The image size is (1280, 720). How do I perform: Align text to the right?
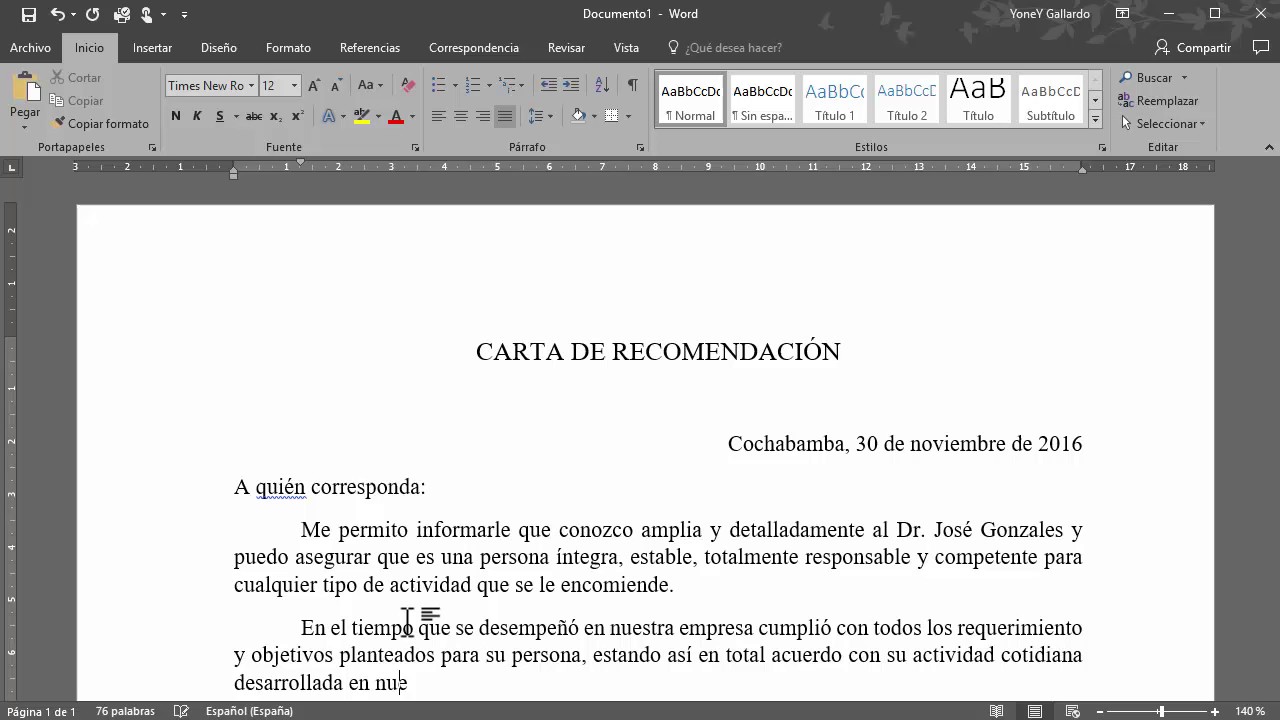click(483, 116)
